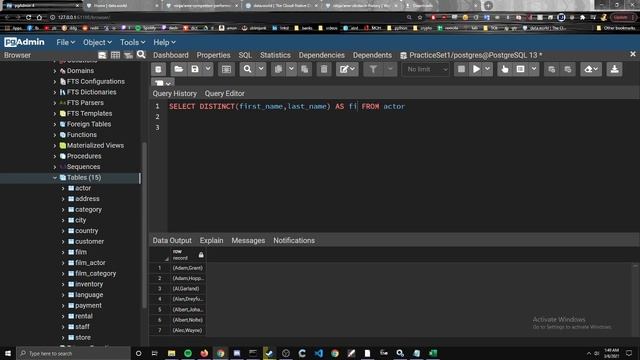This screenshot has width=640, height=360.
Task: Click the Copy rows icon
Action: click(278, 69)
